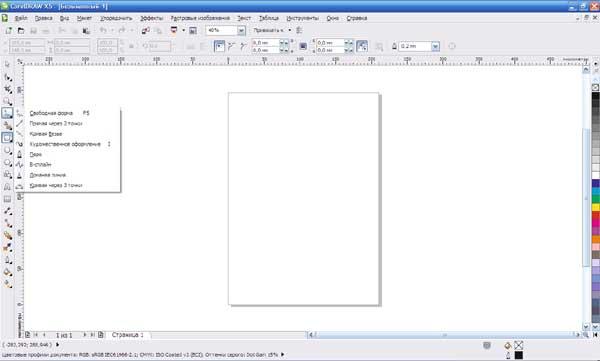Open the Эффекты menu

[x=152, y=18]
